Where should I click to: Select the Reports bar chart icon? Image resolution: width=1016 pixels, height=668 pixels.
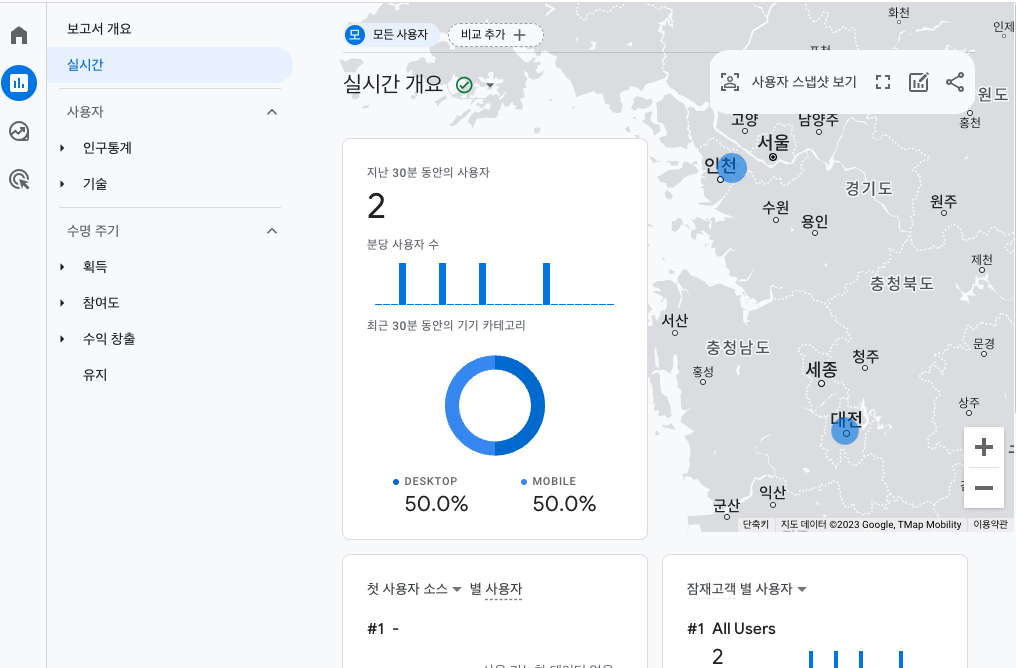19,83
